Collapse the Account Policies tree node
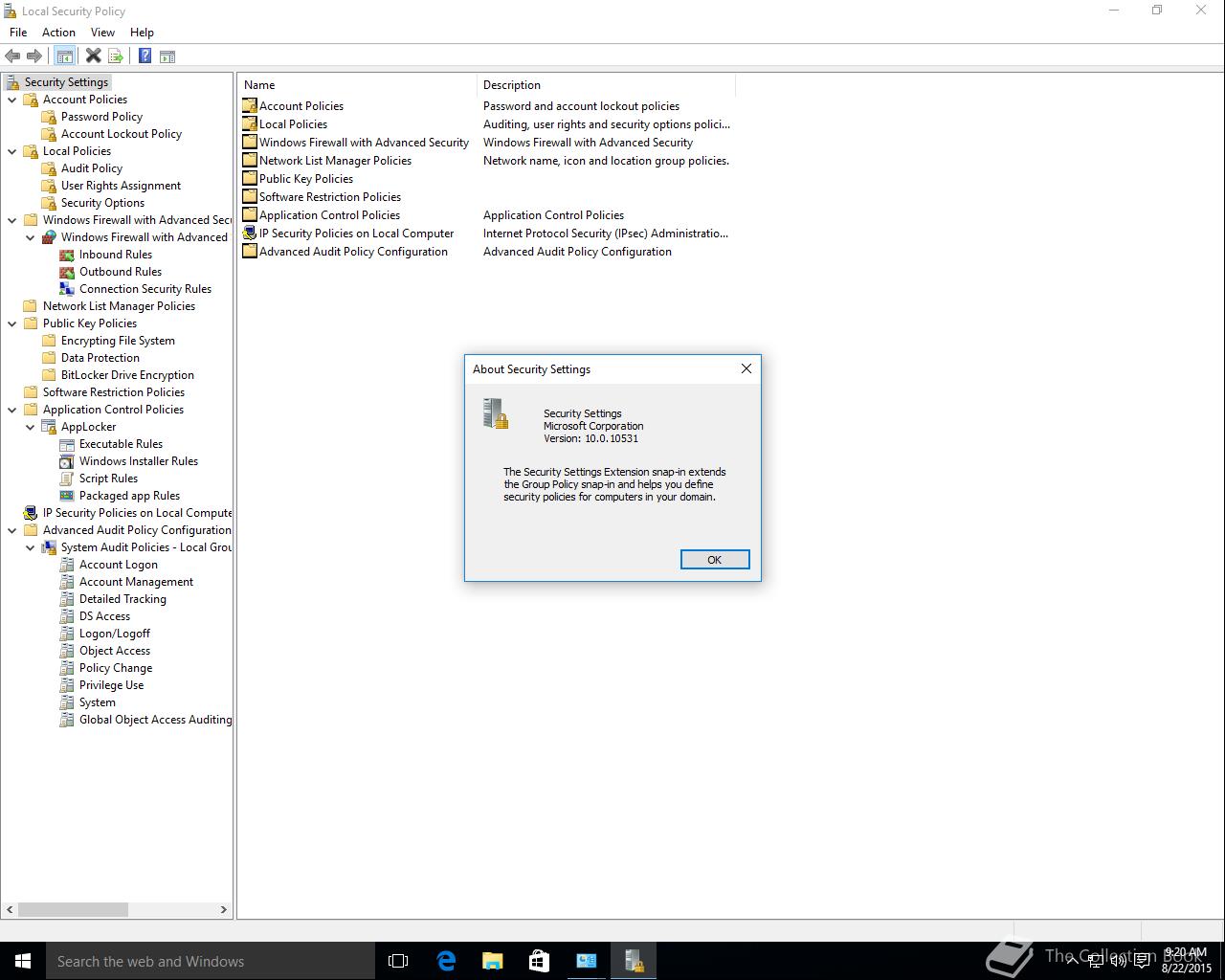 (12, 100)
